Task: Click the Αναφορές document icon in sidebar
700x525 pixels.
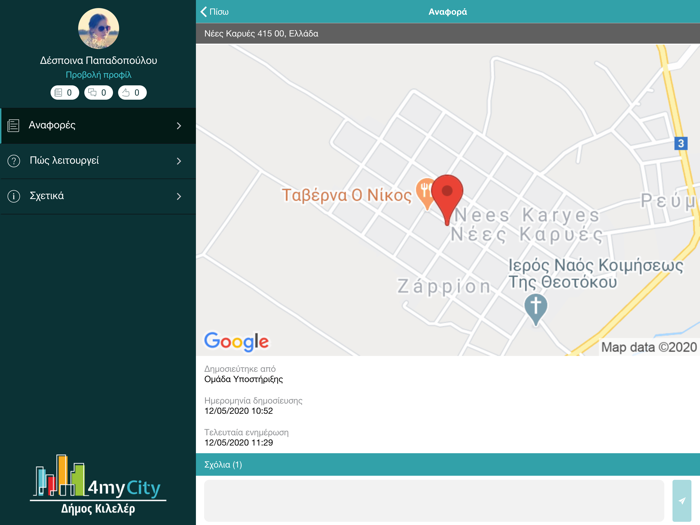Action: [x=14, y=126]
